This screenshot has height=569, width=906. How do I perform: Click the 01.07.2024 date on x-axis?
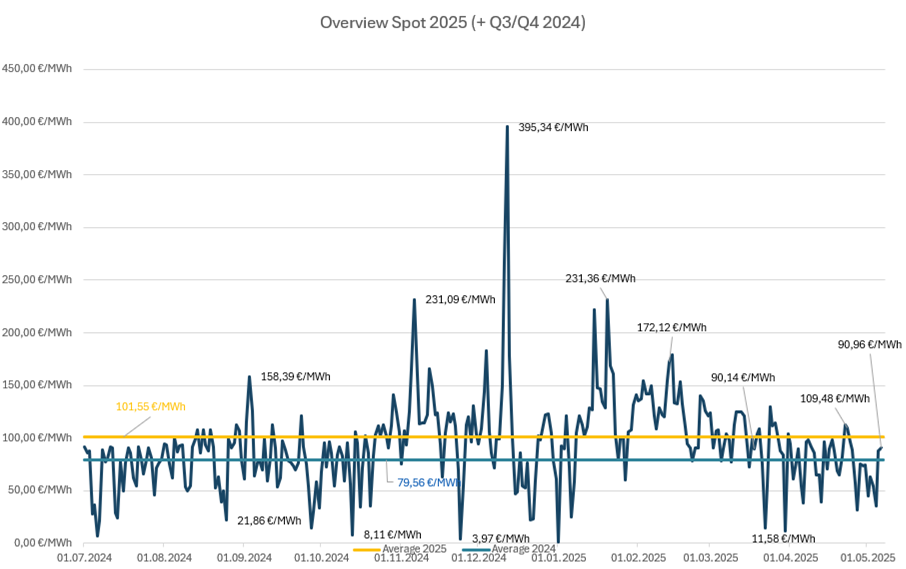(x=85, y=557)
